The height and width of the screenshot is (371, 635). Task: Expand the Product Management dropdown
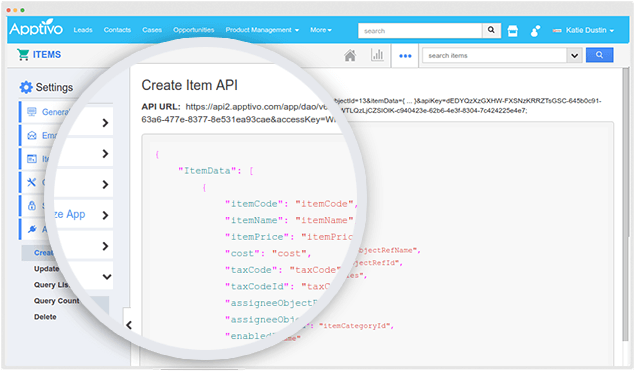coord(262,30)
